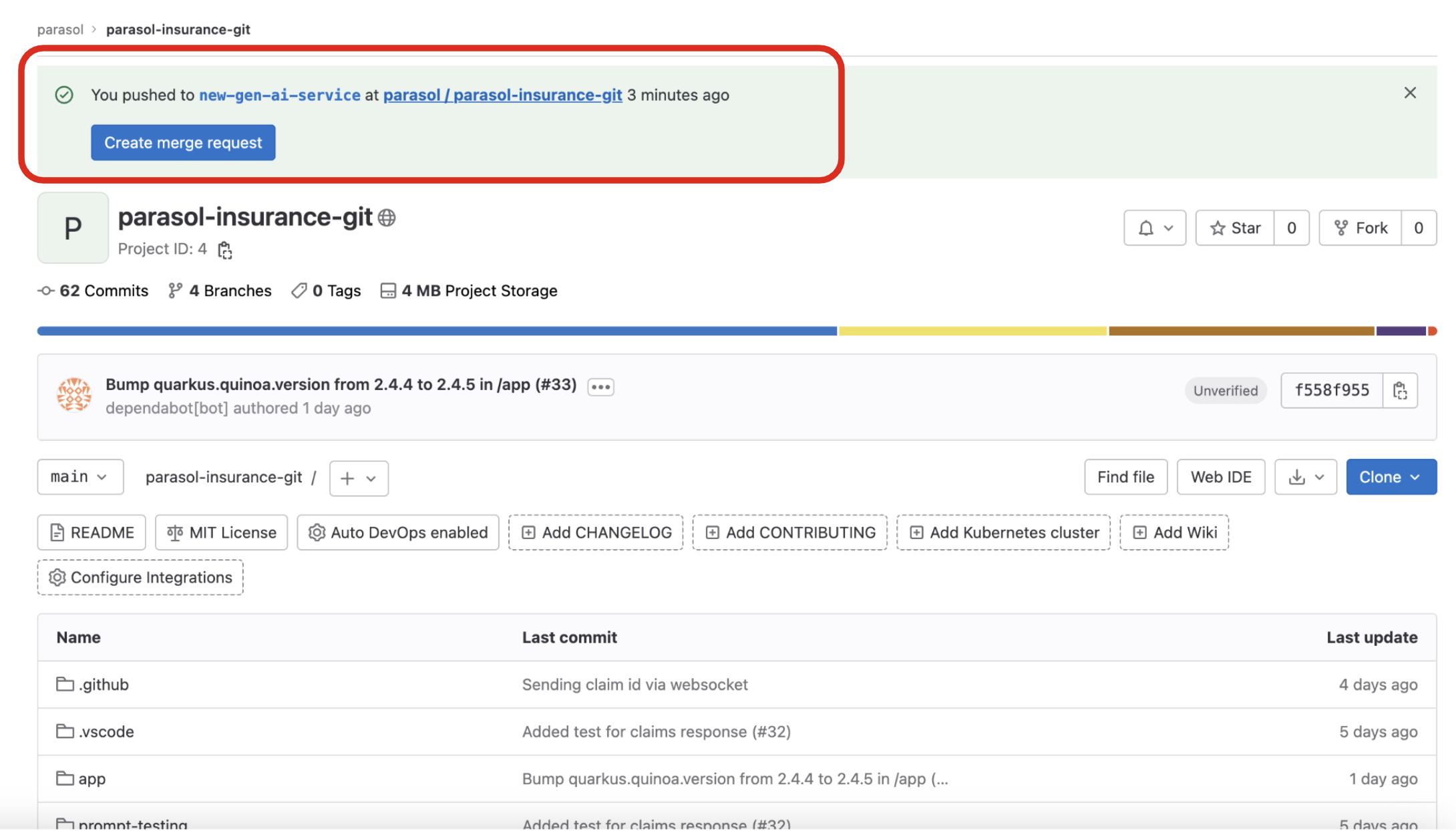Click parasol-insurance-git path in file toolbar
Screen dimensions: 1456x831
pyautogui.click(x=224, y=477)
